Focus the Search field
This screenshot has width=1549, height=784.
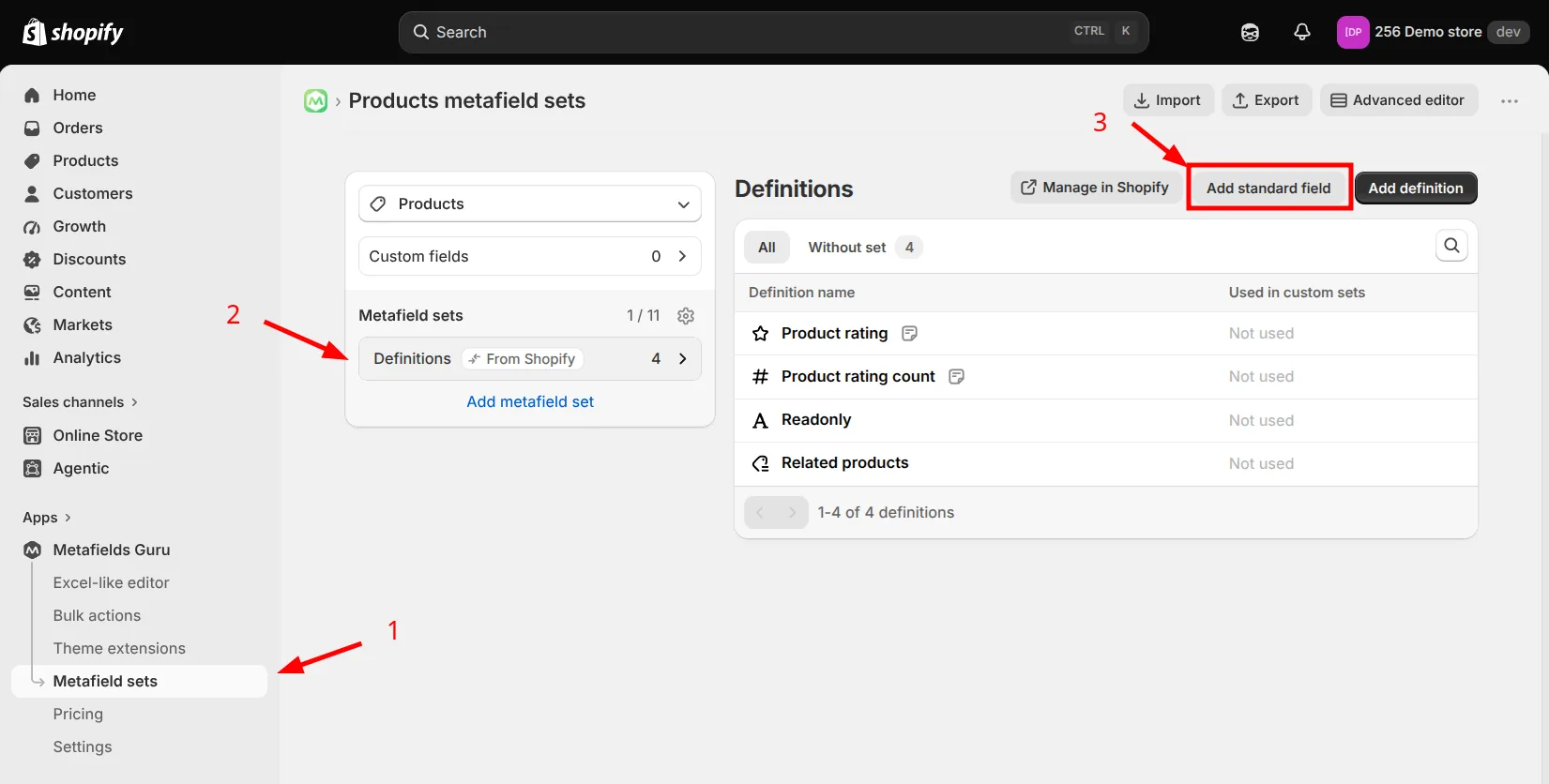point(773,32)
